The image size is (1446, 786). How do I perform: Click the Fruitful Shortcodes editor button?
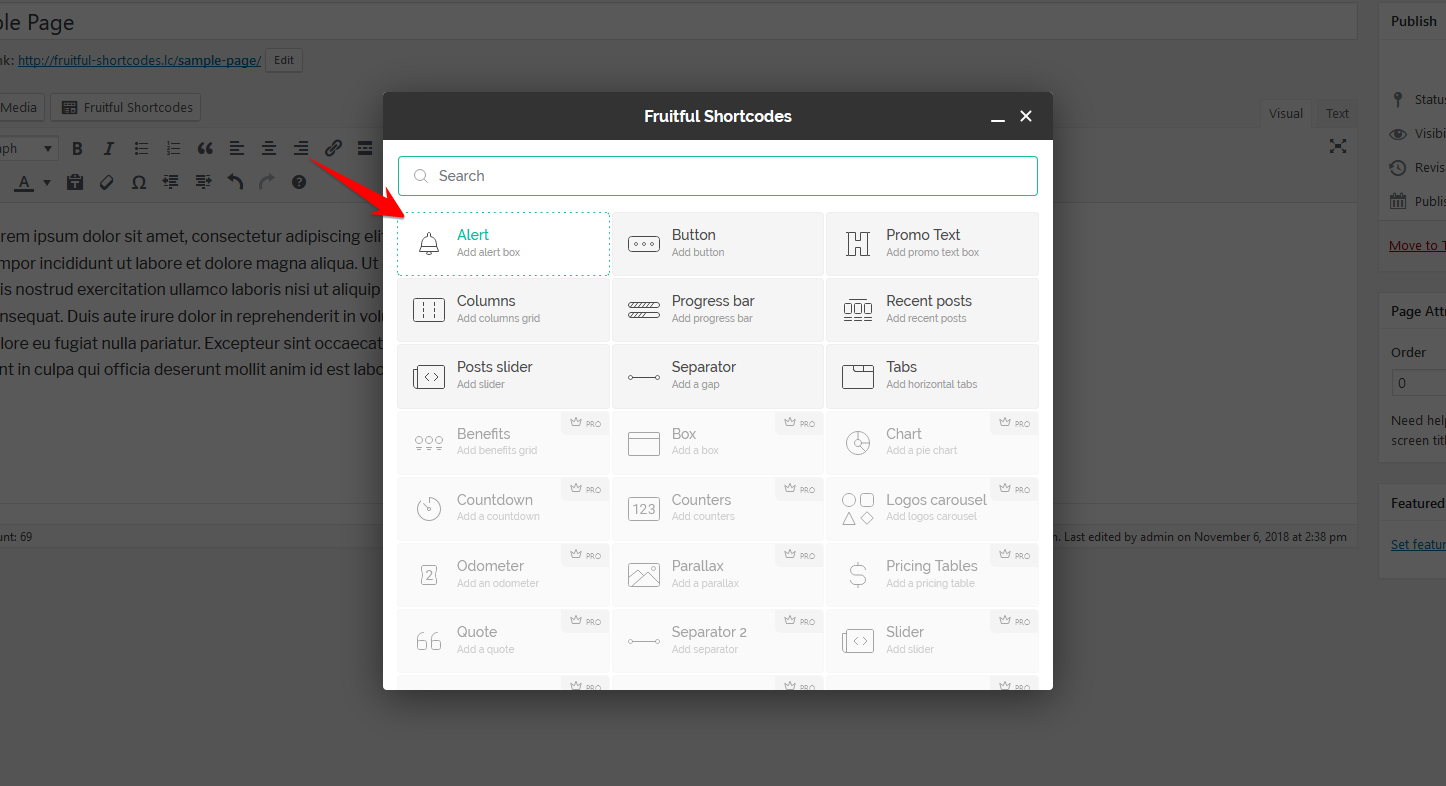tap(126, 107)
